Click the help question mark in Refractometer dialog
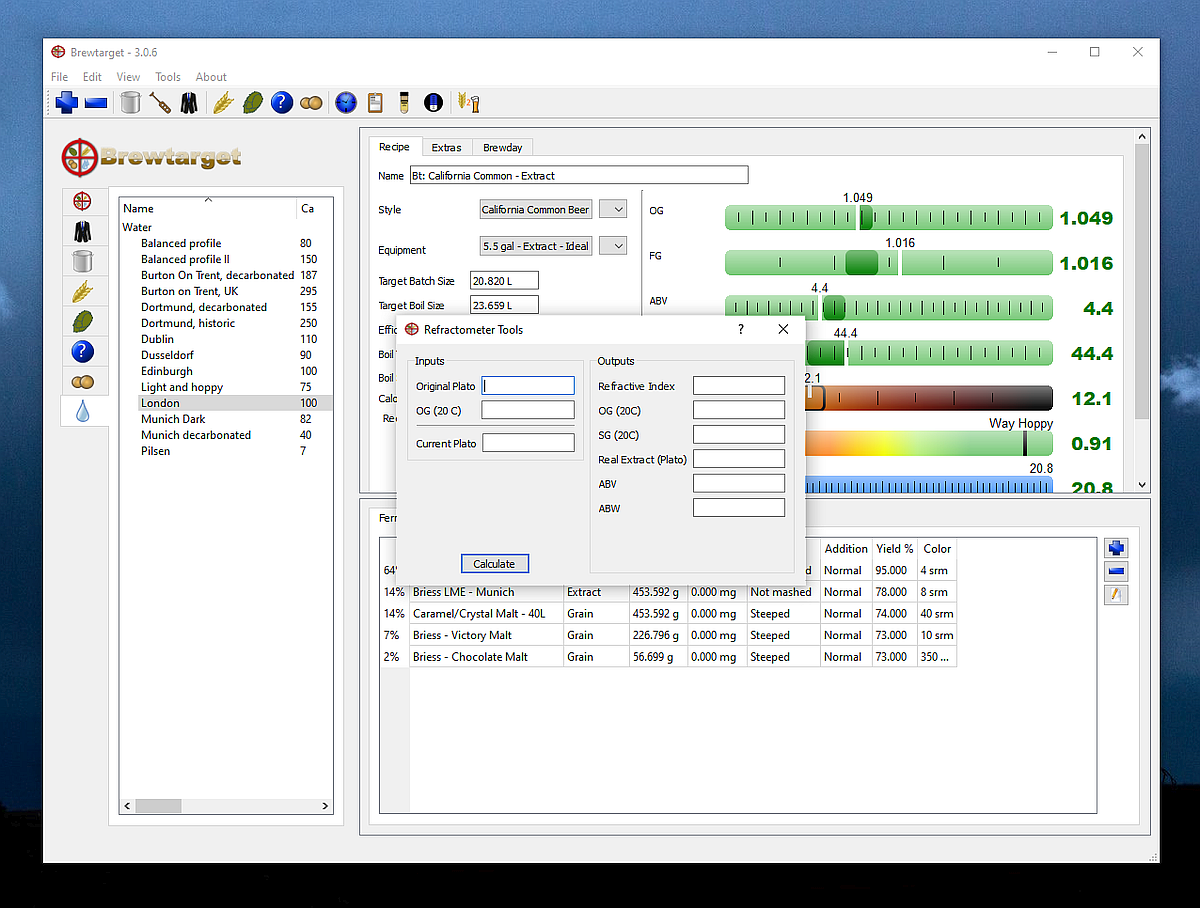This screenshot has height=908, width=1200. tap(741, 329)
